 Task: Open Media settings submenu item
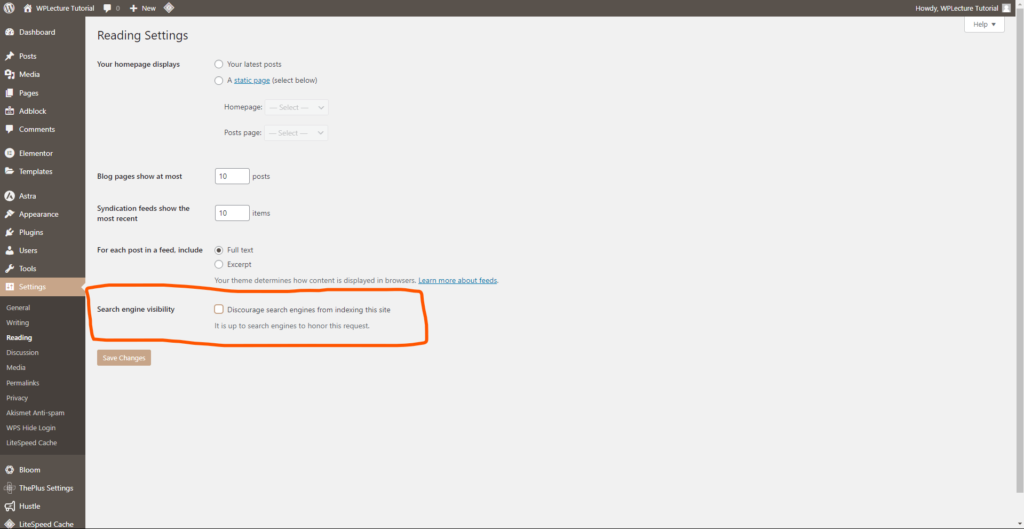16,368
